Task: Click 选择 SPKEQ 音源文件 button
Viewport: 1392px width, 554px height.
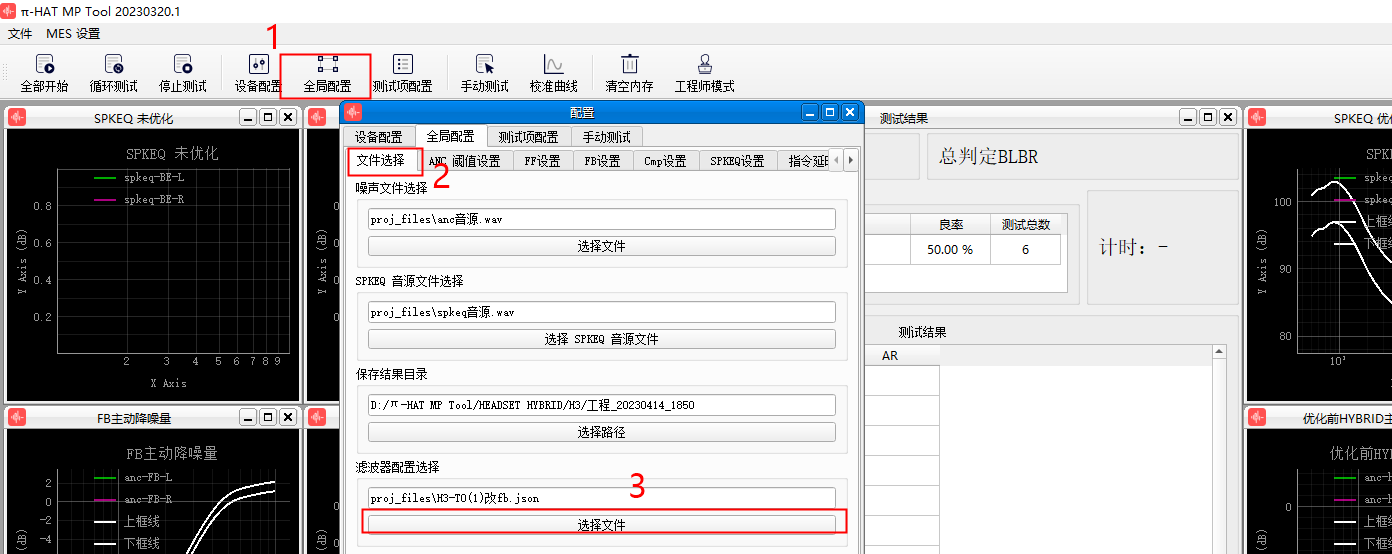Action: coord(602,339)
